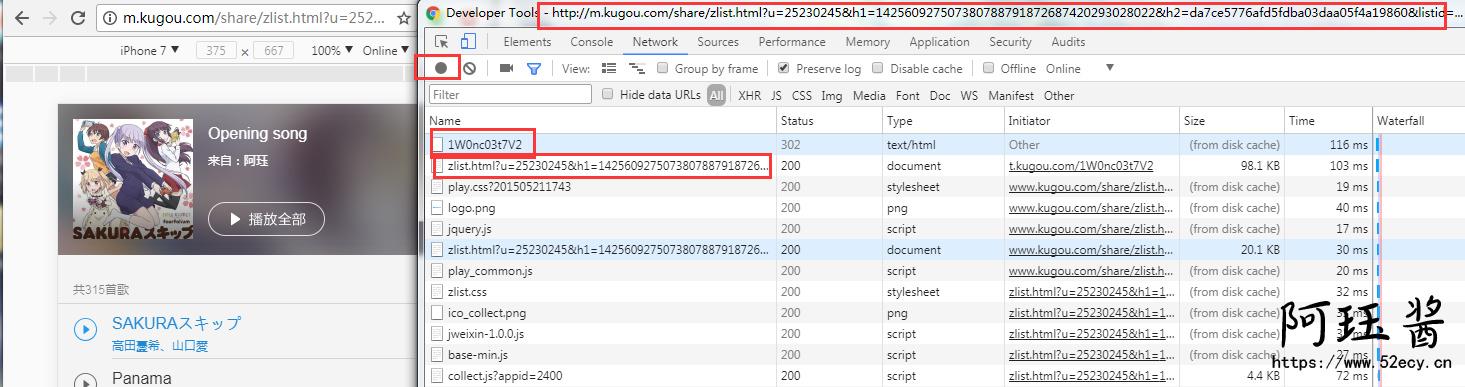Select the overview waterfall view icon
This screenshot has width=1465, height=387.
pyautogui.click(x=636, y=68)
